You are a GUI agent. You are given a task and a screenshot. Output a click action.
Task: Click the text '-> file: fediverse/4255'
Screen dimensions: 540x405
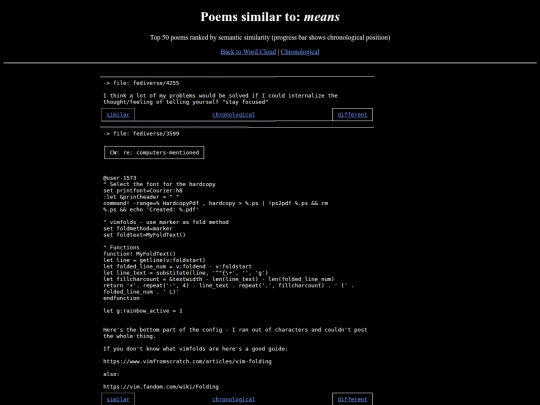pos(141,83)
